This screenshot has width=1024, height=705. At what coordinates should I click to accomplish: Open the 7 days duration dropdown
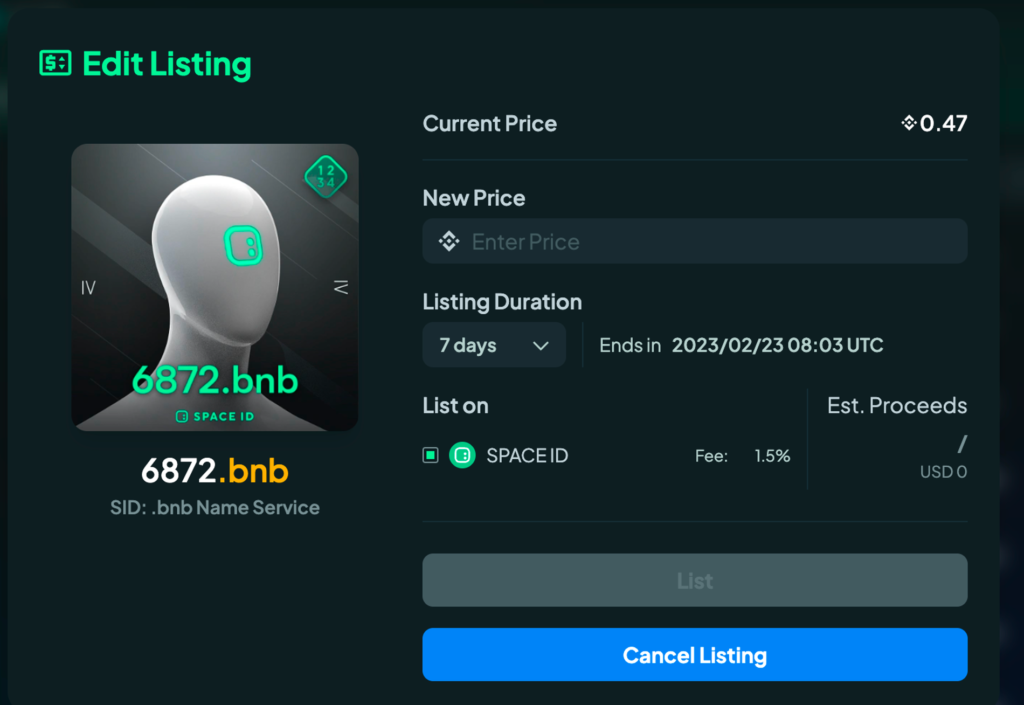tap(494, 345)
